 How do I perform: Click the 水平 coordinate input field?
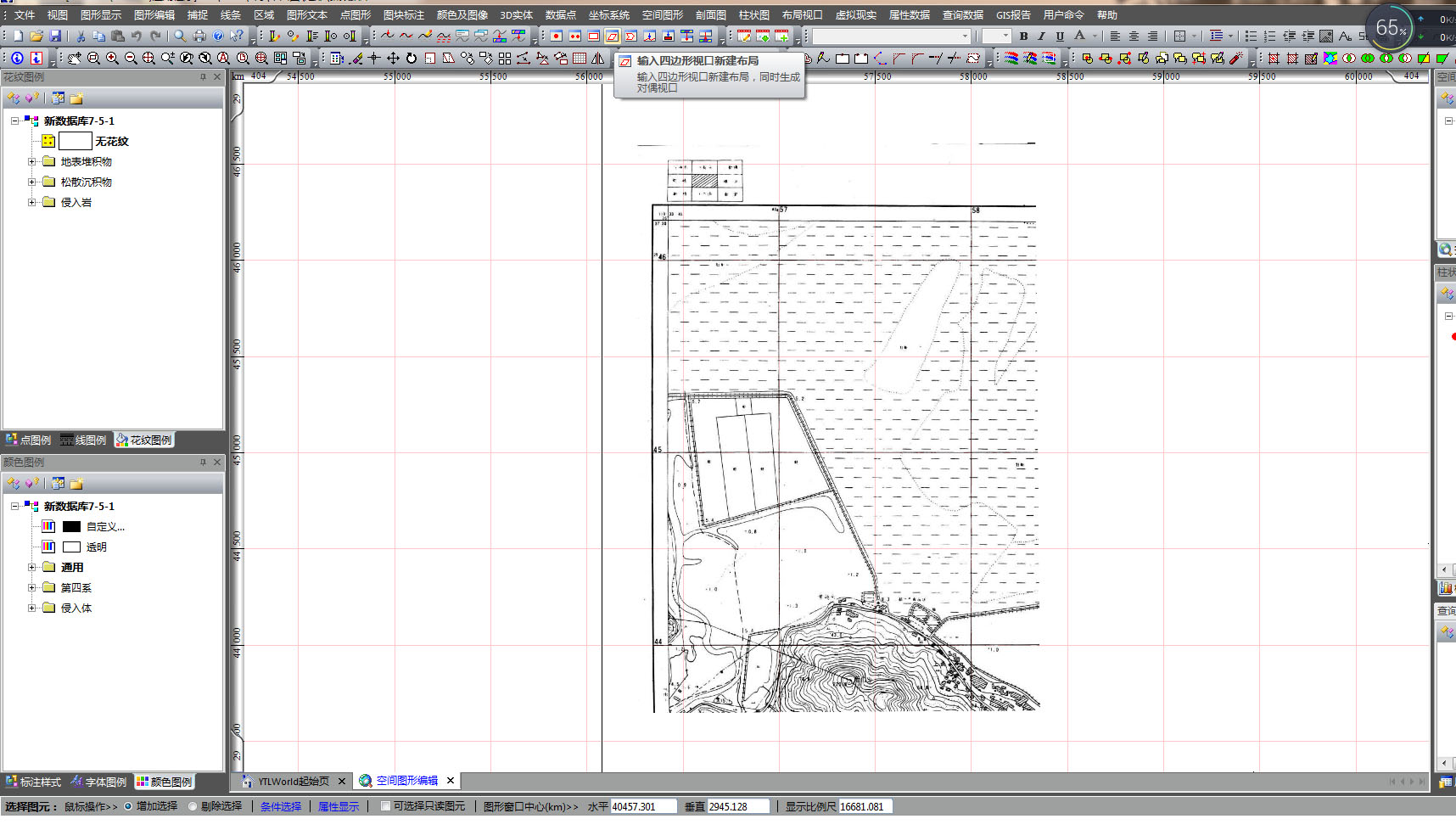coord(643,806)
